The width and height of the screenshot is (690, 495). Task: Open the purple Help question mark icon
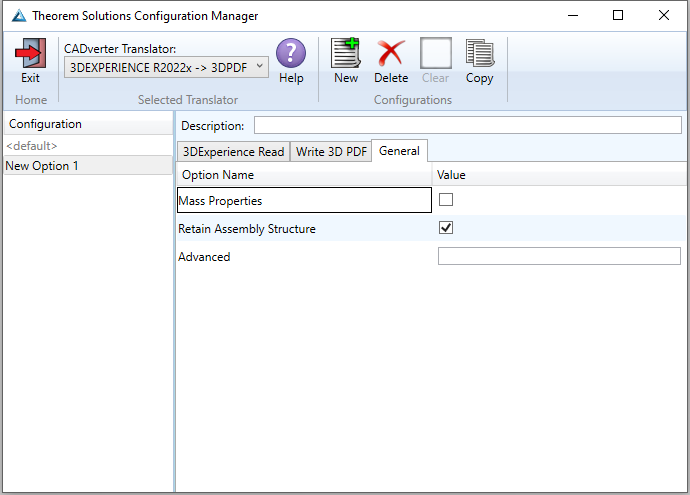291,53
